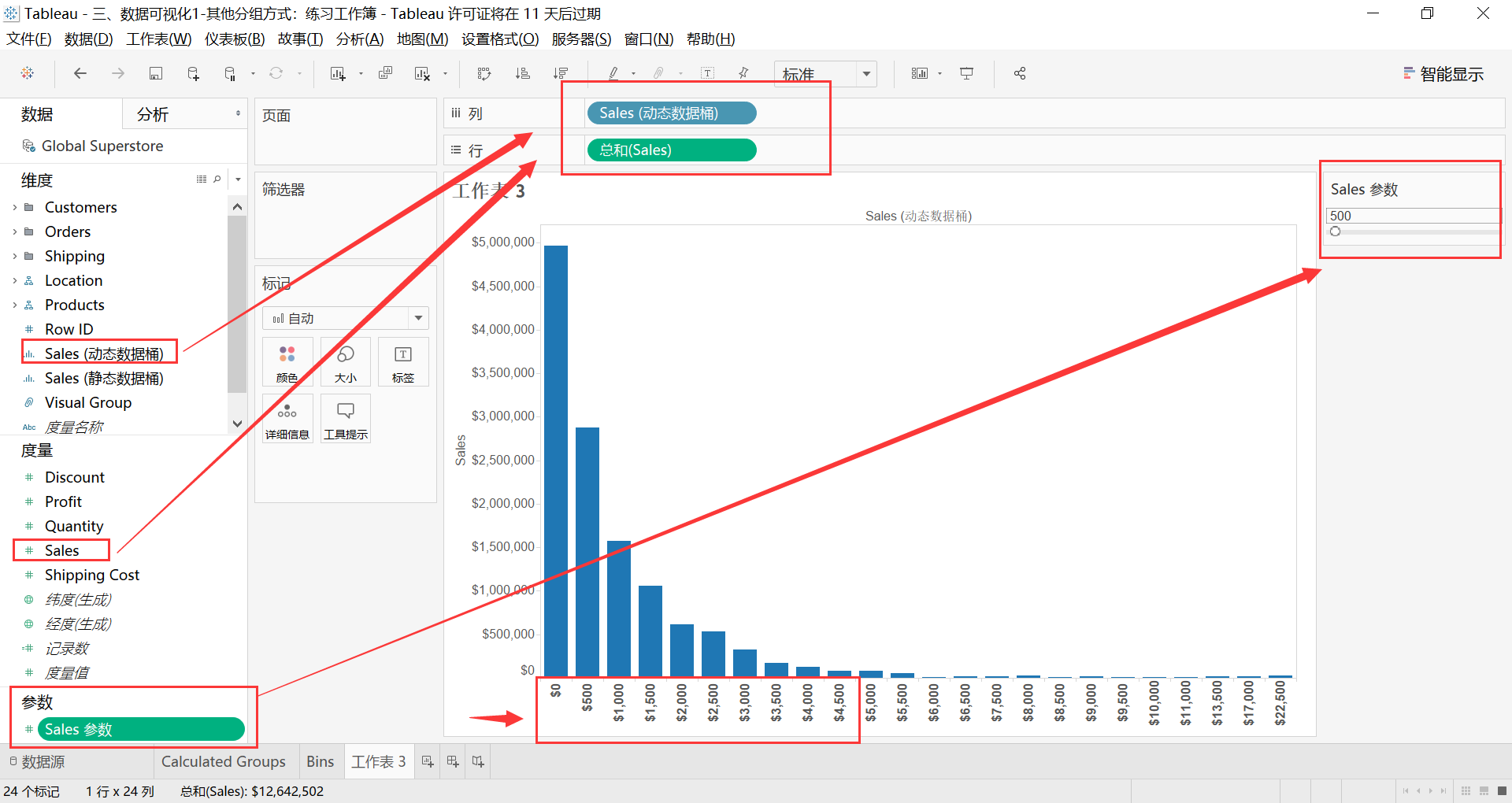
Task: Click the dimensions list scroll down arrow
Action: pyautogui.click(x=237, y=424)
